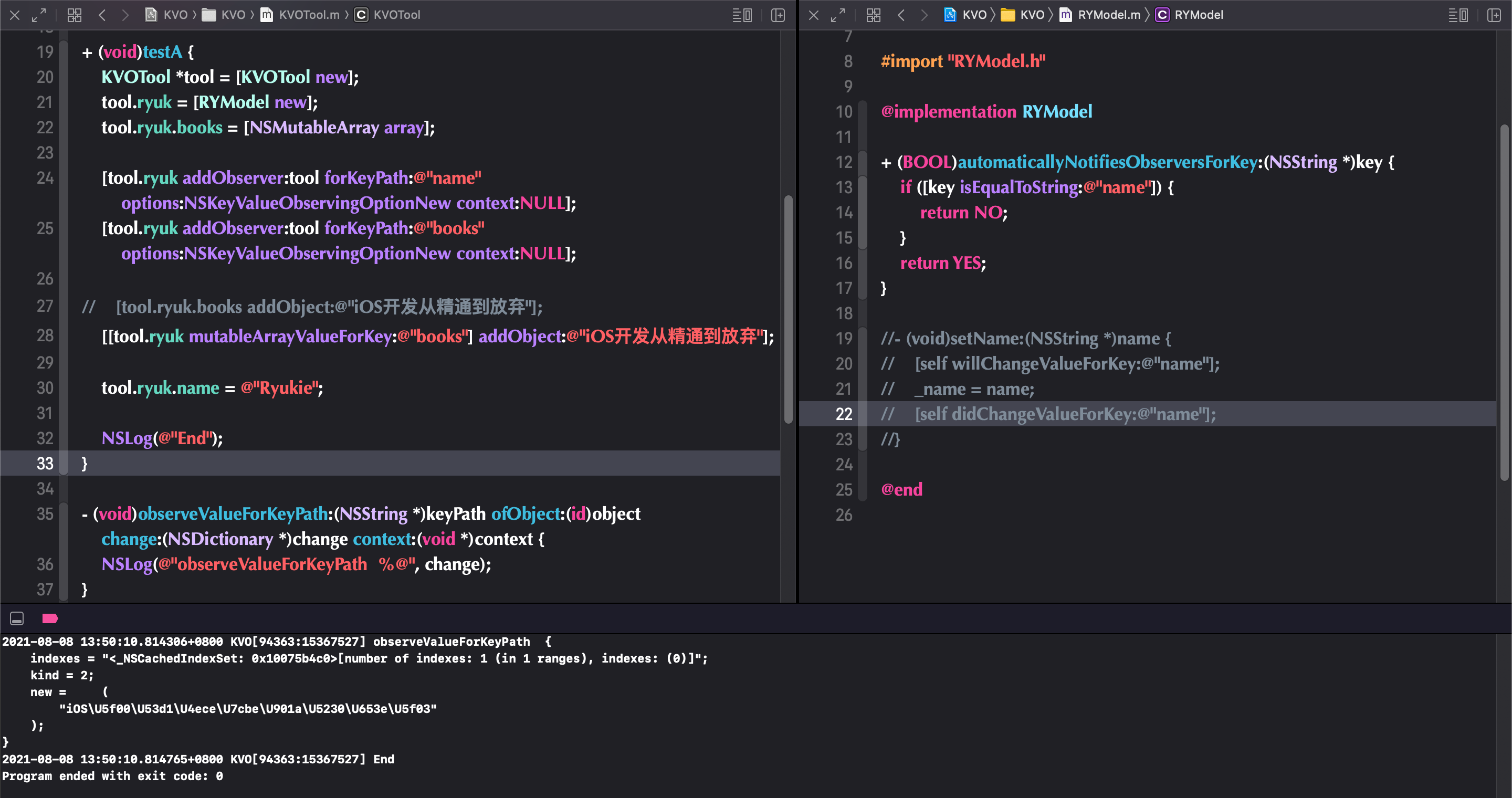Open related items grid in right editor
Viewport: 1512px width, 798px height.
click(874, 15)
